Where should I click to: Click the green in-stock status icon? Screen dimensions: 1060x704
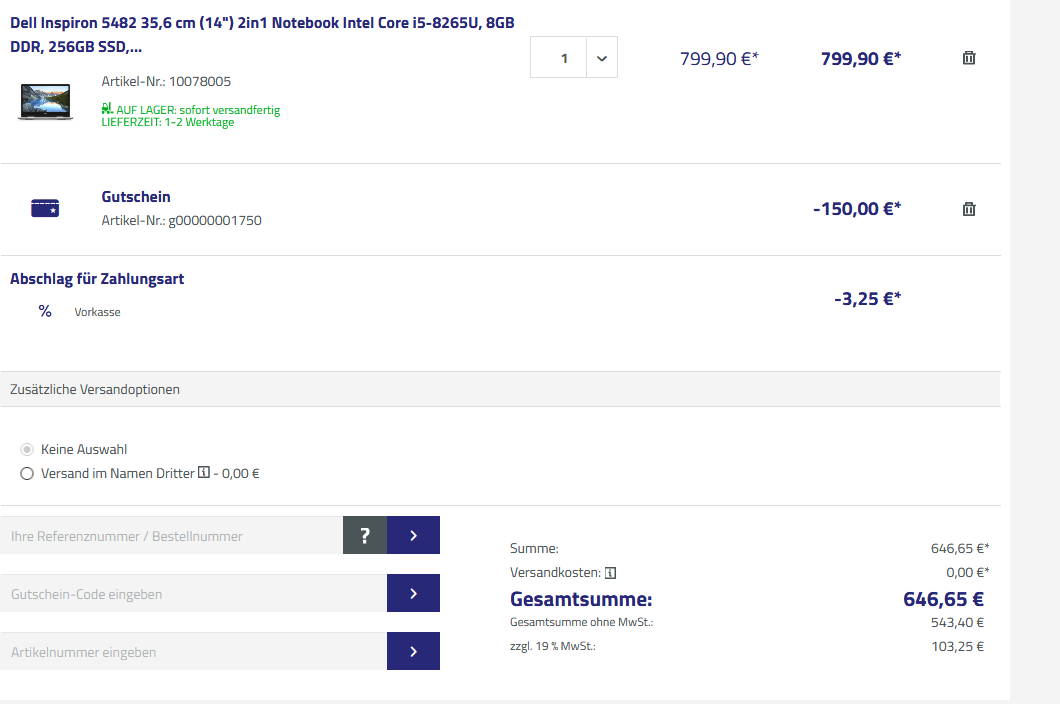pos(107,108)
